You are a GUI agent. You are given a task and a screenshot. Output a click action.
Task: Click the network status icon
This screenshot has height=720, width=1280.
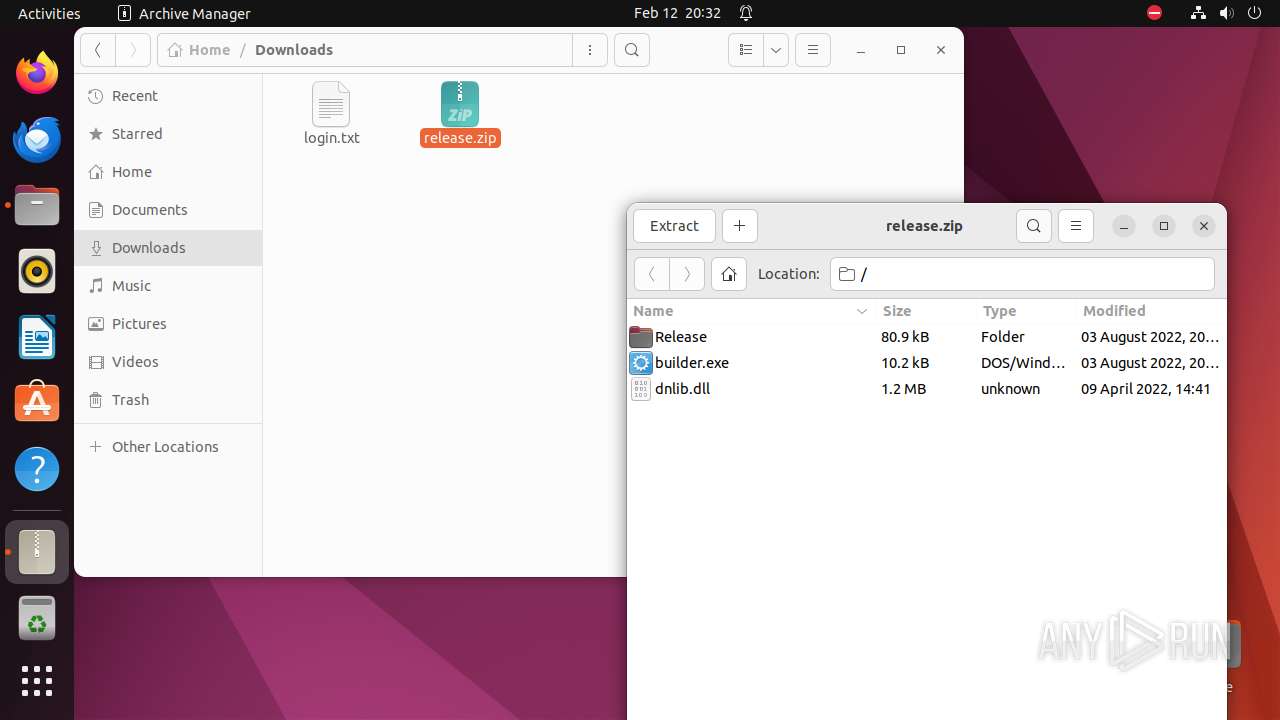point(1199,13)
